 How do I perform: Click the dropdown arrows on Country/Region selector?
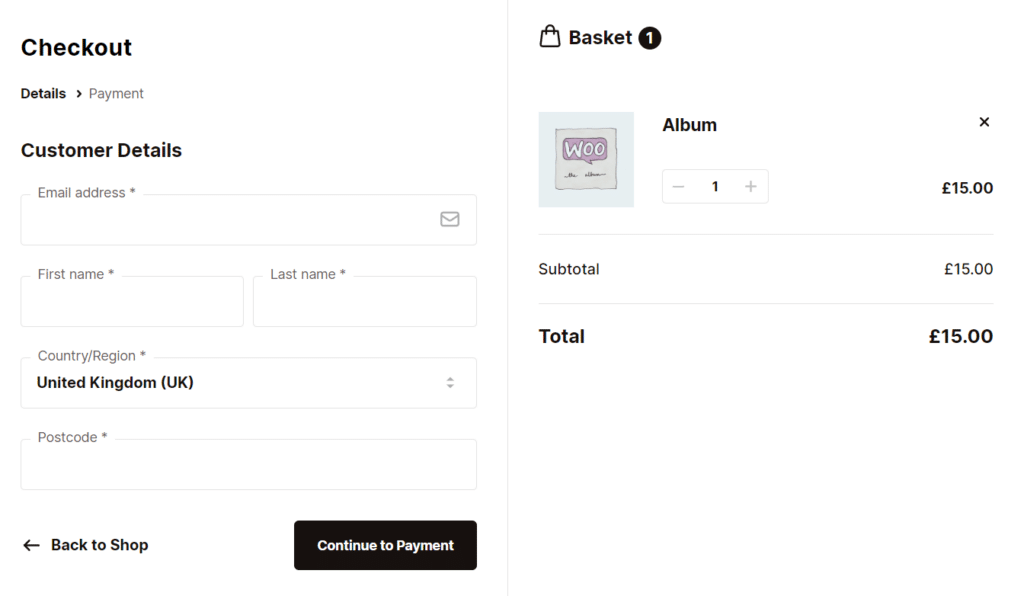tap(449, 382)
